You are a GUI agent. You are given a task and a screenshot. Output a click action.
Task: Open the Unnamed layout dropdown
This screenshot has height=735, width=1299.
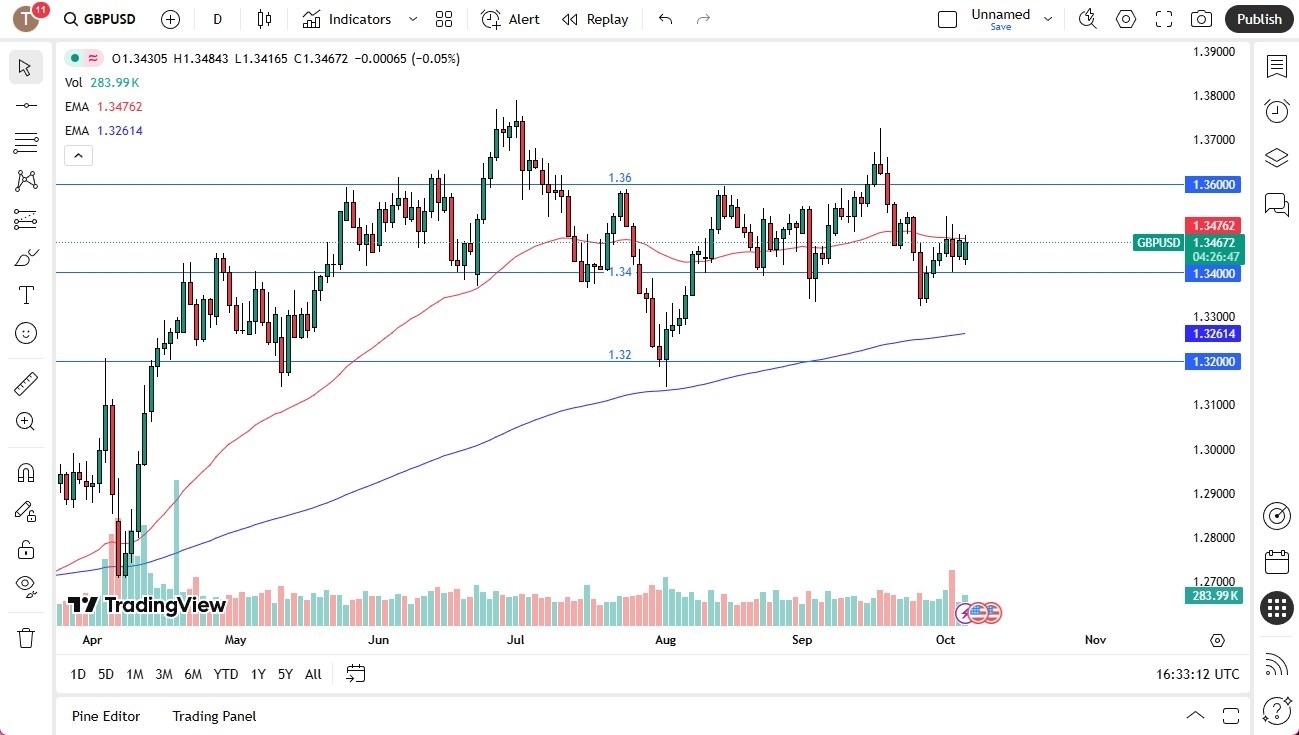(1046, 17)
